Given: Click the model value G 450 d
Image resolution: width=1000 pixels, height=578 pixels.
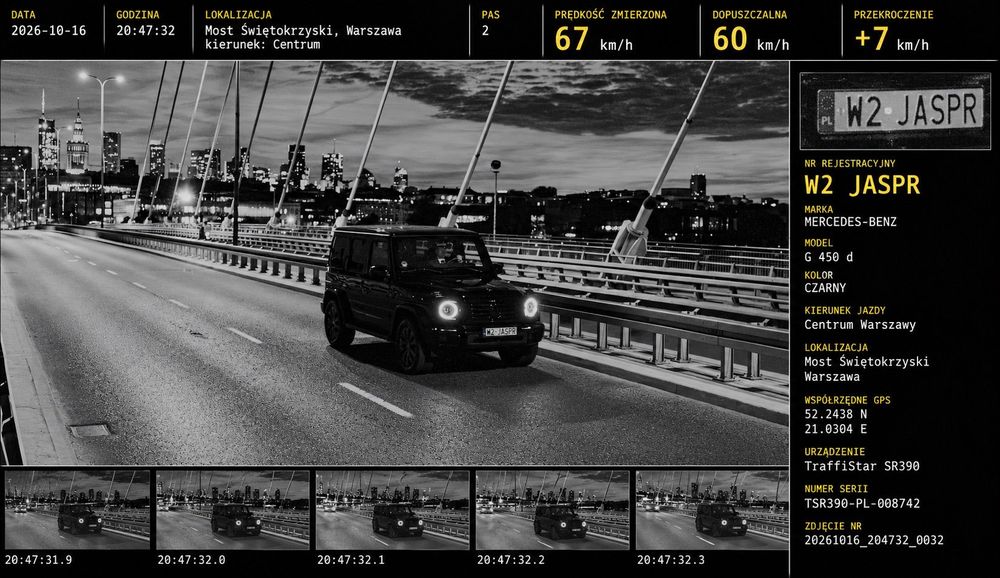Looking at the screenshot, I should [828, 256].
